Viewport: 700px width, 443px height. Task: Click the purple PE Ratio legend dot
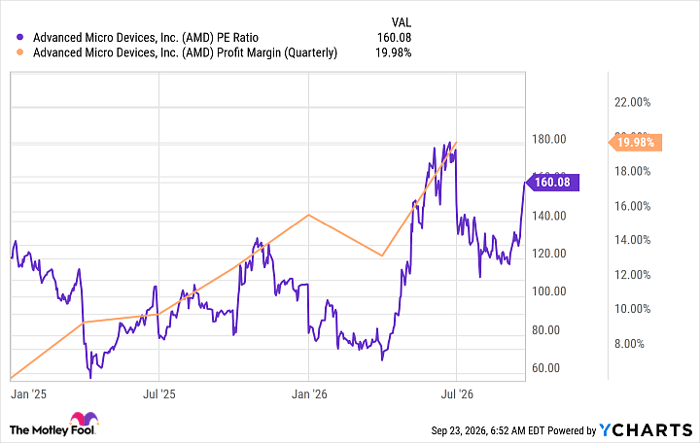tap(20, 38)
